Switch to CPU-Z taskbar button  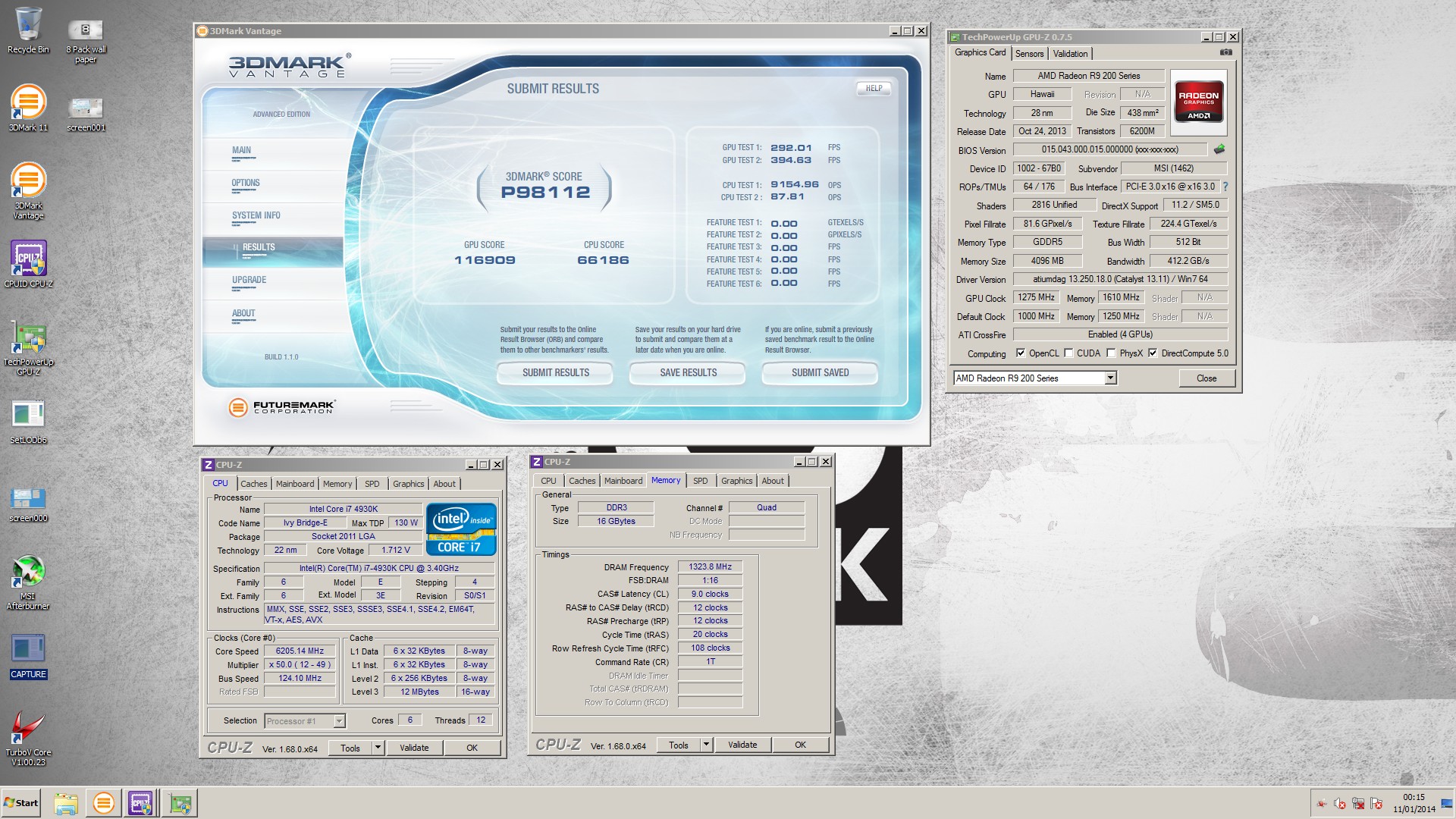point(141,803)
